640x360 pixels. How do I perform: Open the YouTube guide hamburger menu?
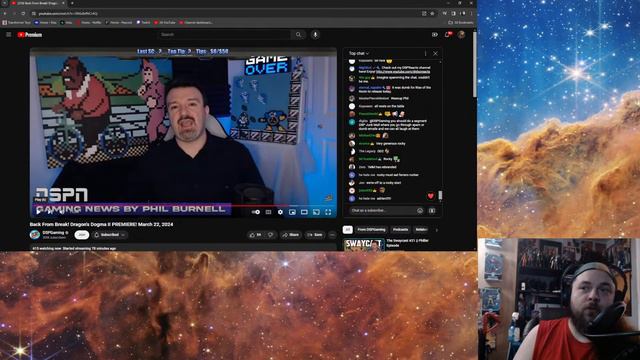coord(9,35)
